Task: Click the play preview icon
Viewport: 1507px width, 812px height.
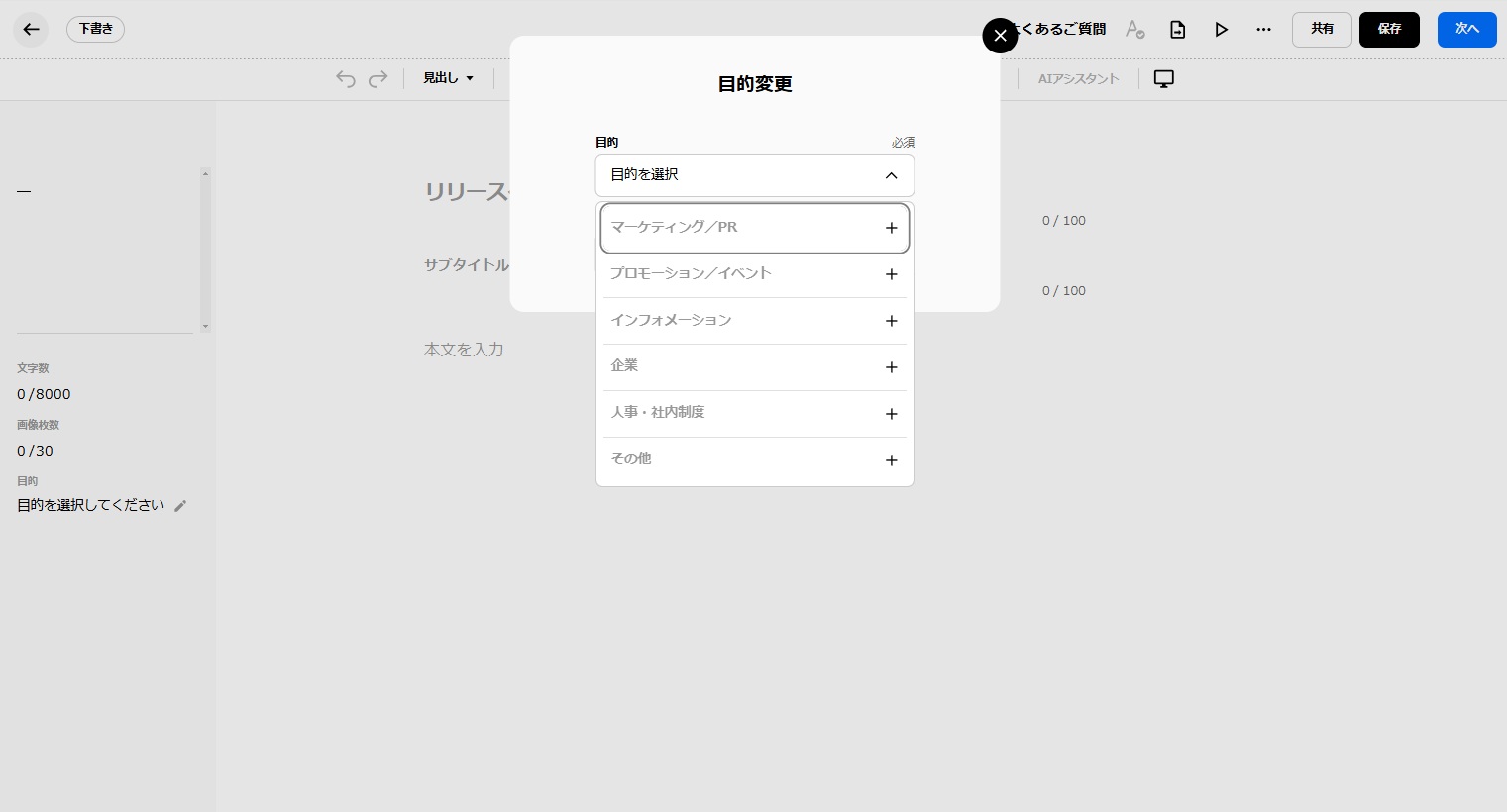Action: (1221, 30)
